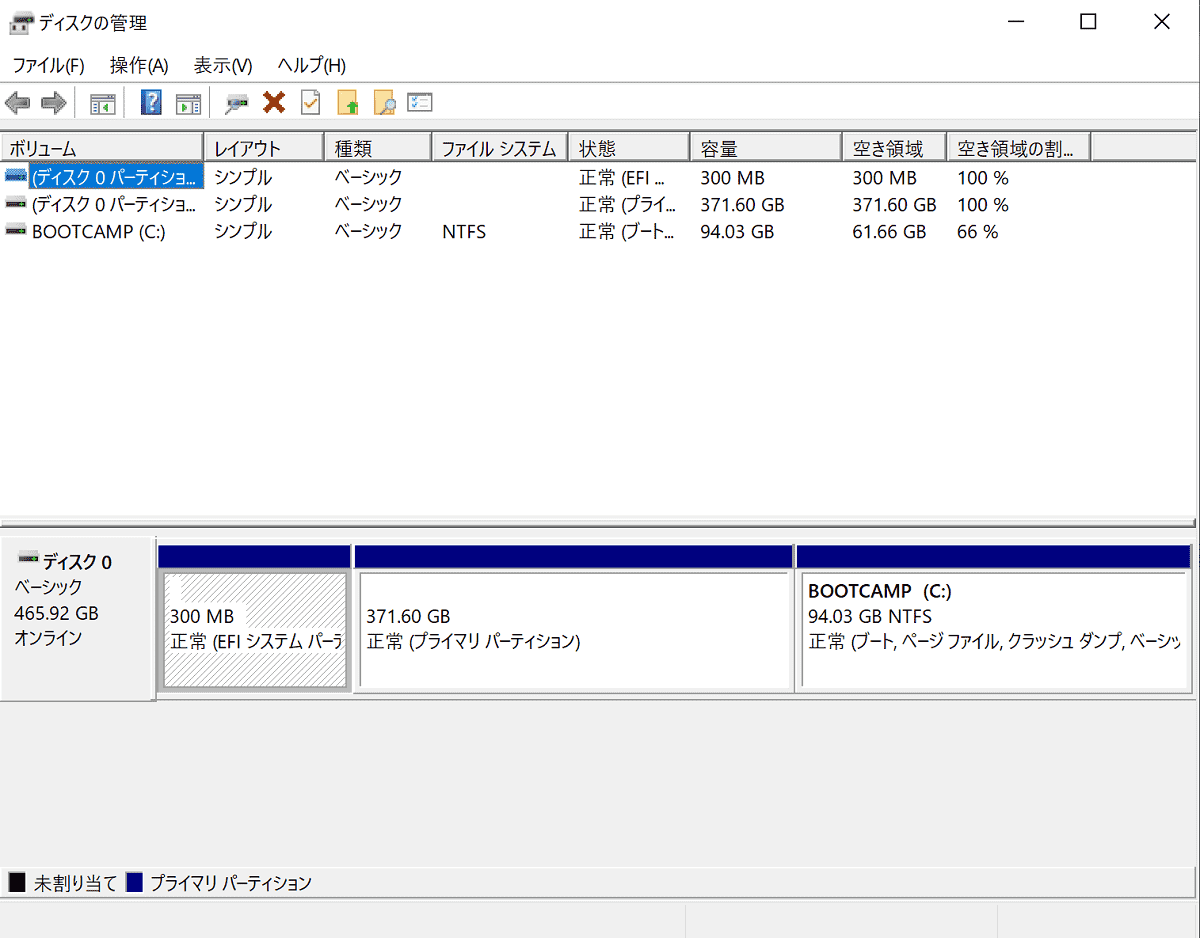Click the 状態 column header
Image resolution: width=1200 pixels, height=938 pixels.
click(629, 148)
